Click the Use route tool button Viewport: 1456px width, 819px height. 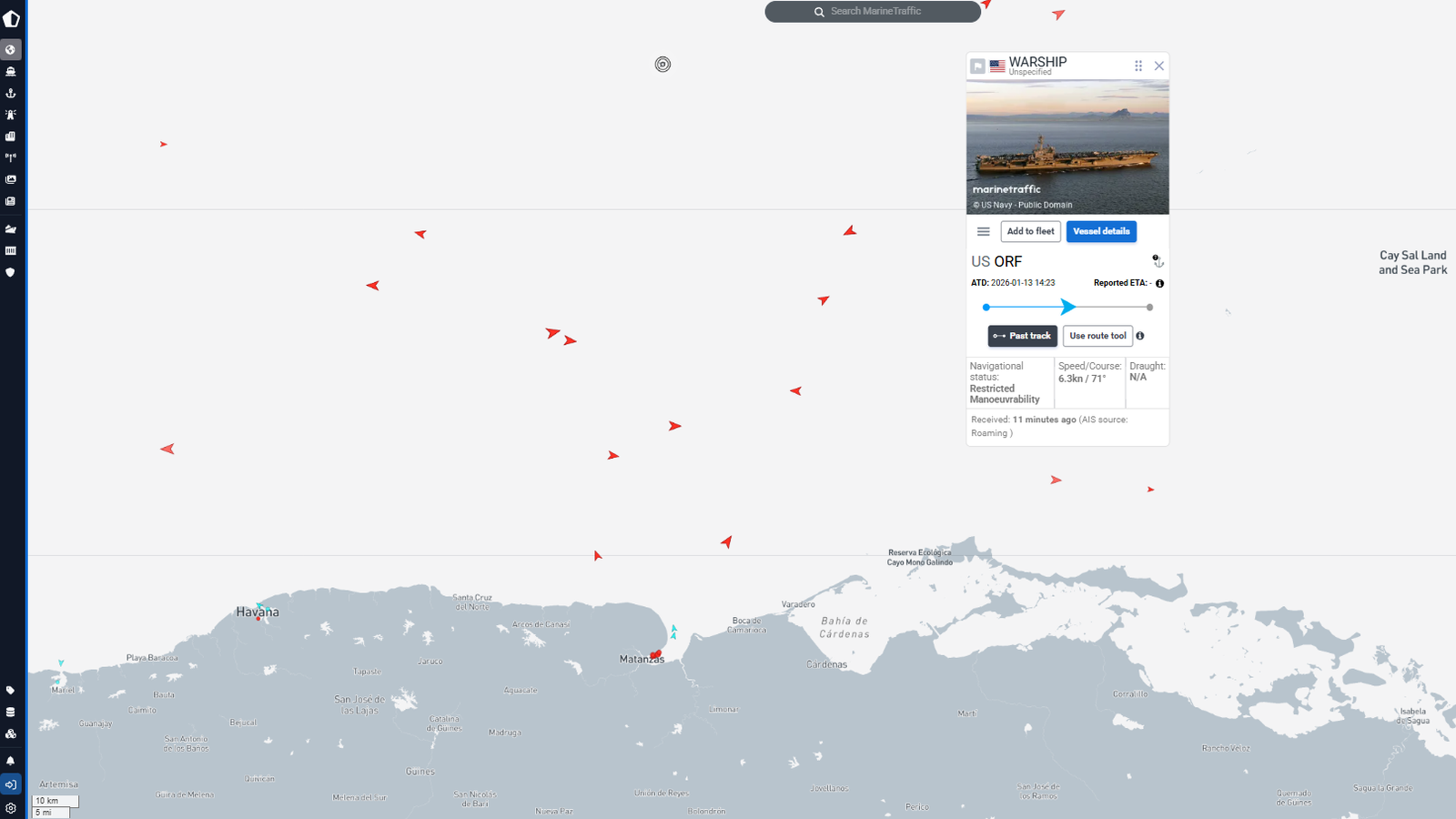(x=1097, y=336)
